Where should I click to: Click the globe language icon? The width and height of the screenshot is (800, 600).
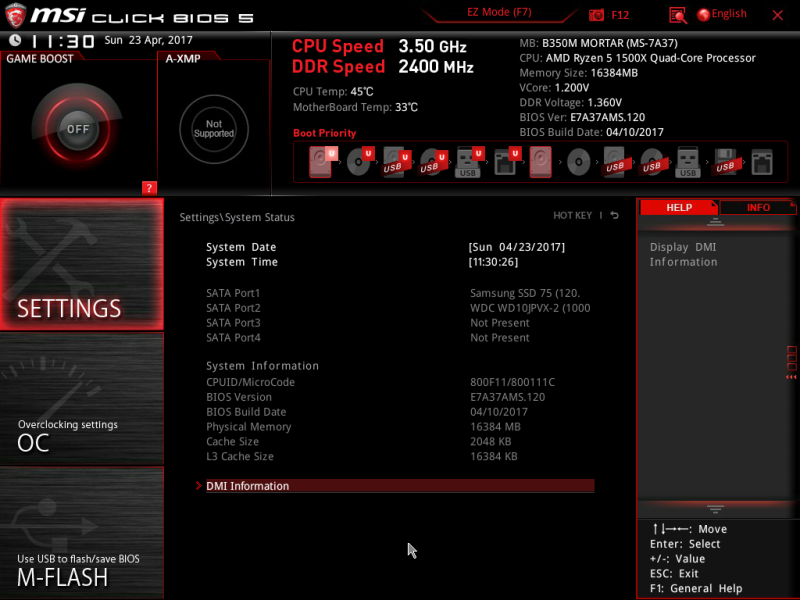(703, 15)
